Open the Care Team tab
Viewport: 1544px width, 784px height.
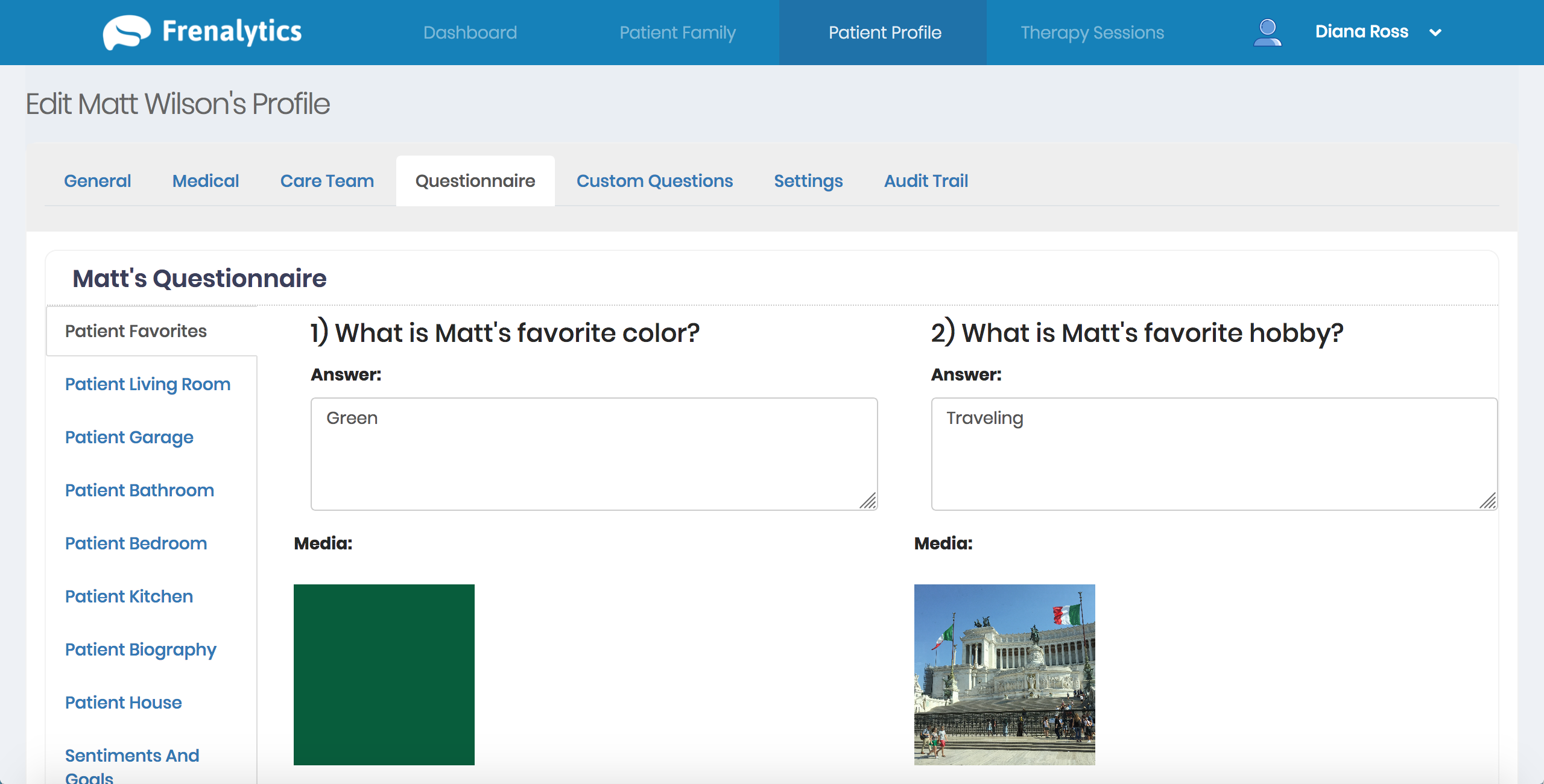pyautogui.click(x=327, y=181)
